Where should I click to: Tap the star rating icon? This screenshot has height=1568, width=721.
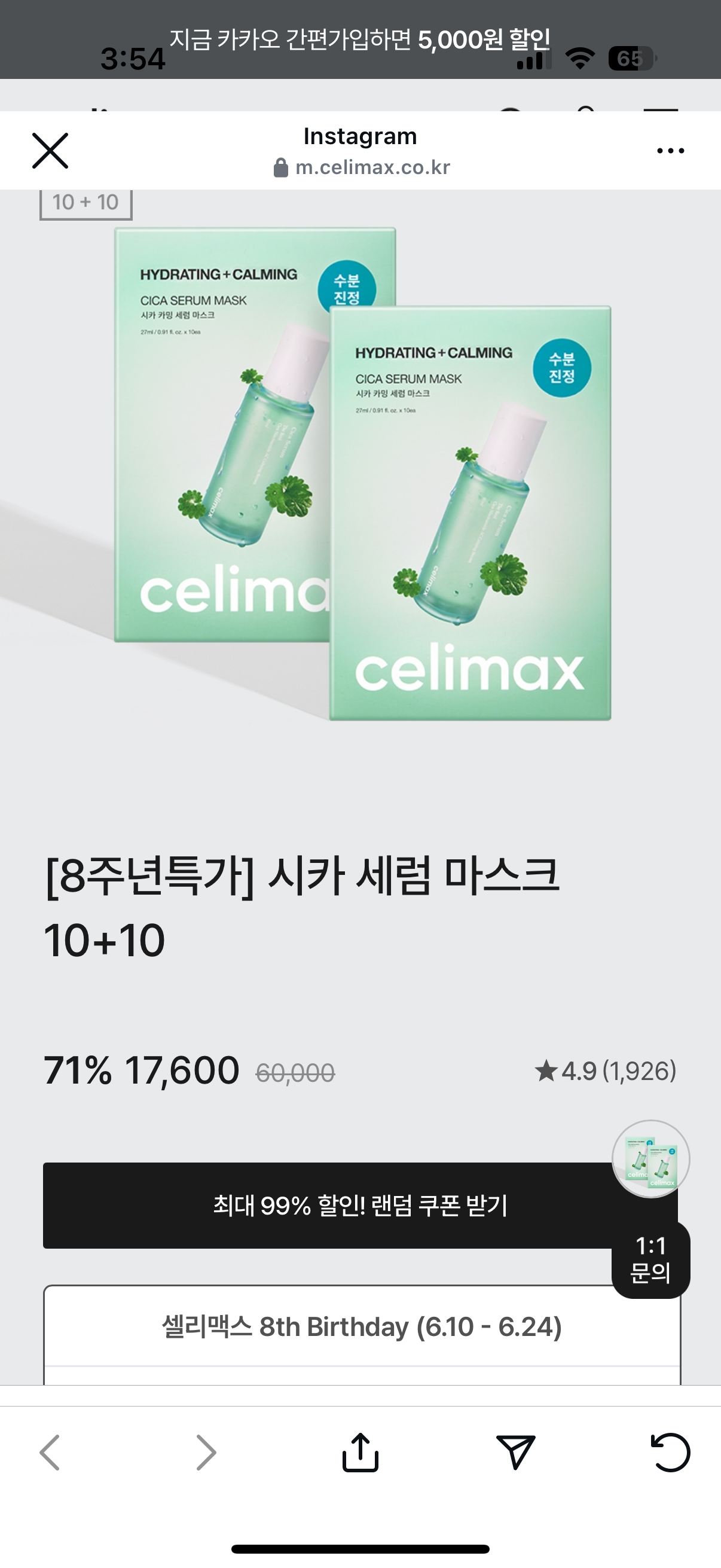coord(546,1071)
